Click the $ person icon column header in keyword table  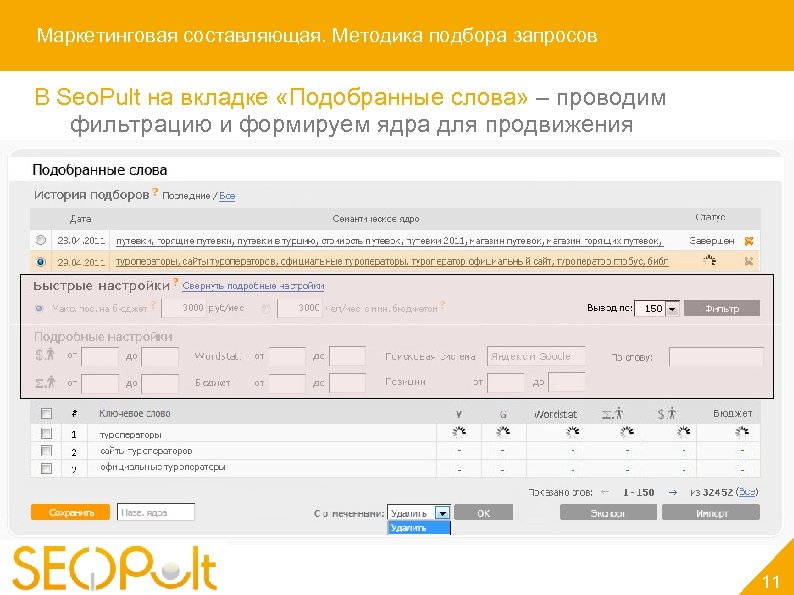point(667,414)
